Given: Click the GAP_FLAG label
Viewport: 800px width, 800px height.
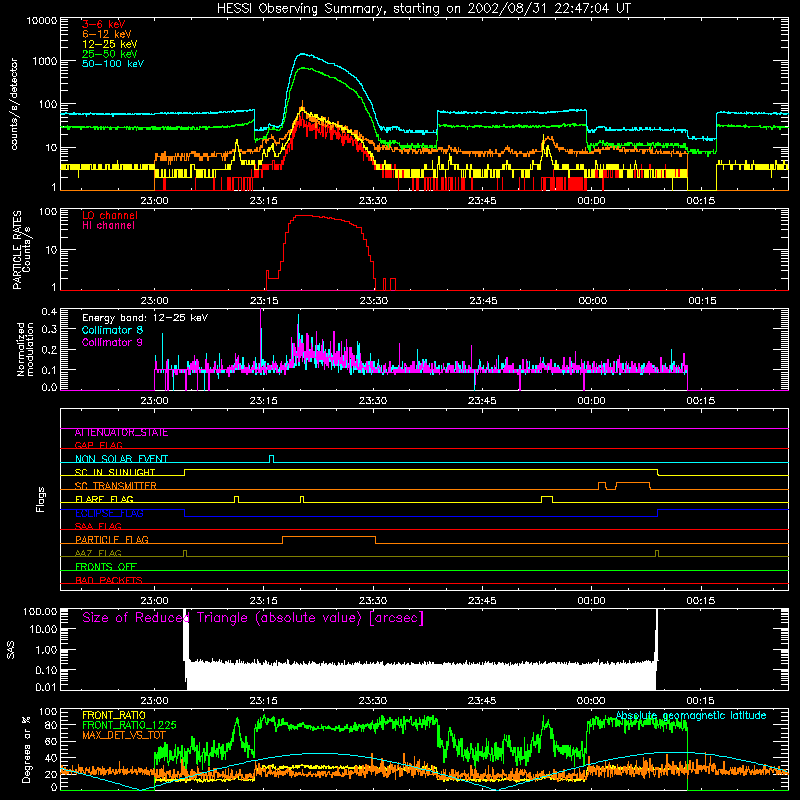Looking at the screenshot, I should (x=98, y=446).
